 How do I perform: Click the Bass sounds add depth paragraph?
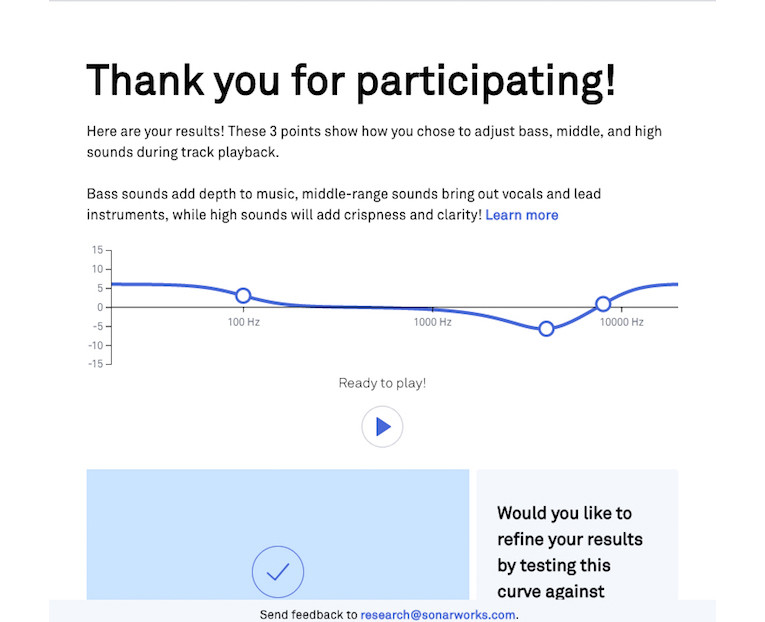pyautogui.click(x=343, y=204)
